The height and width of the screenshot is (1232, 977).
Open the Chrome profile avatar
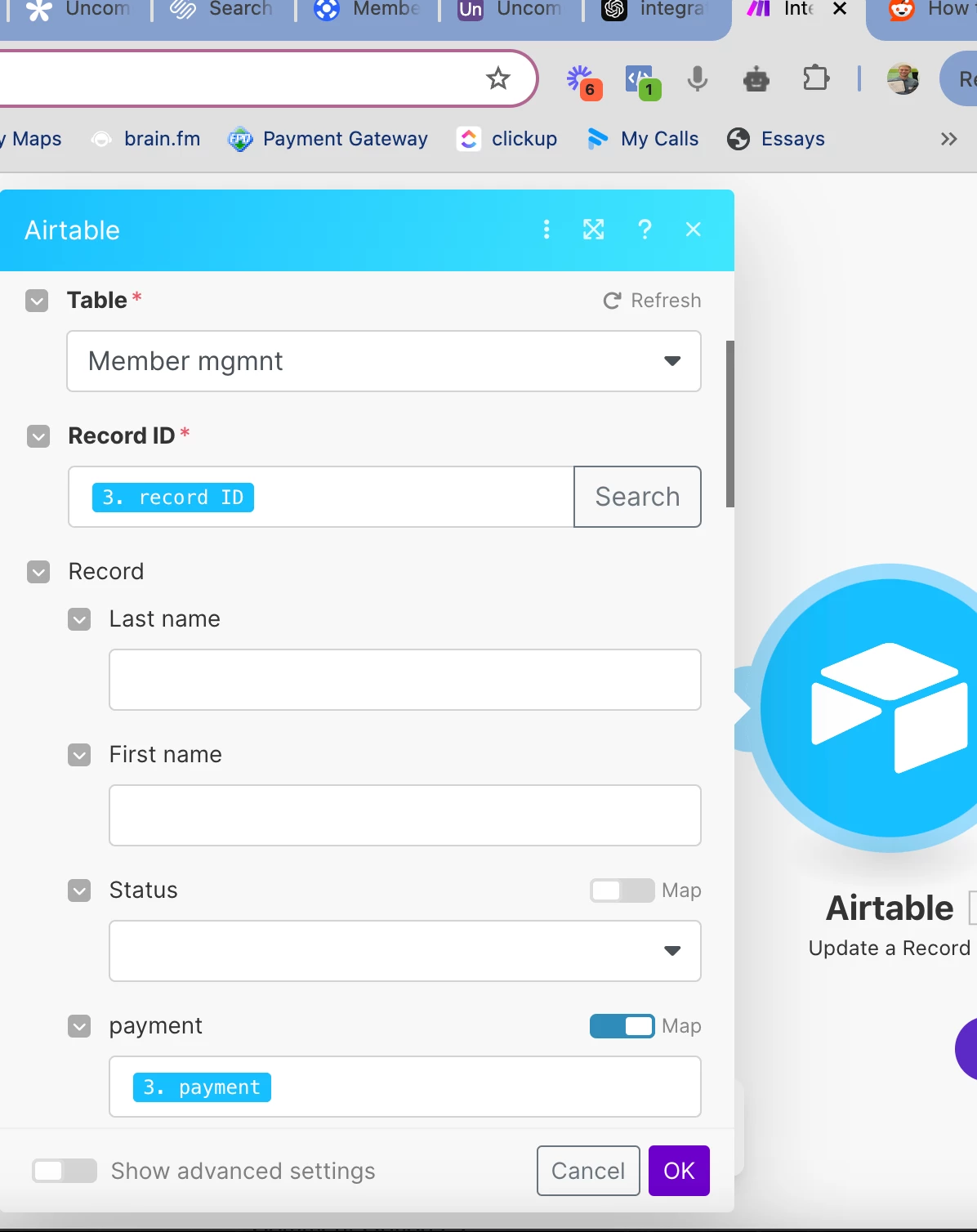click(903, 78)
